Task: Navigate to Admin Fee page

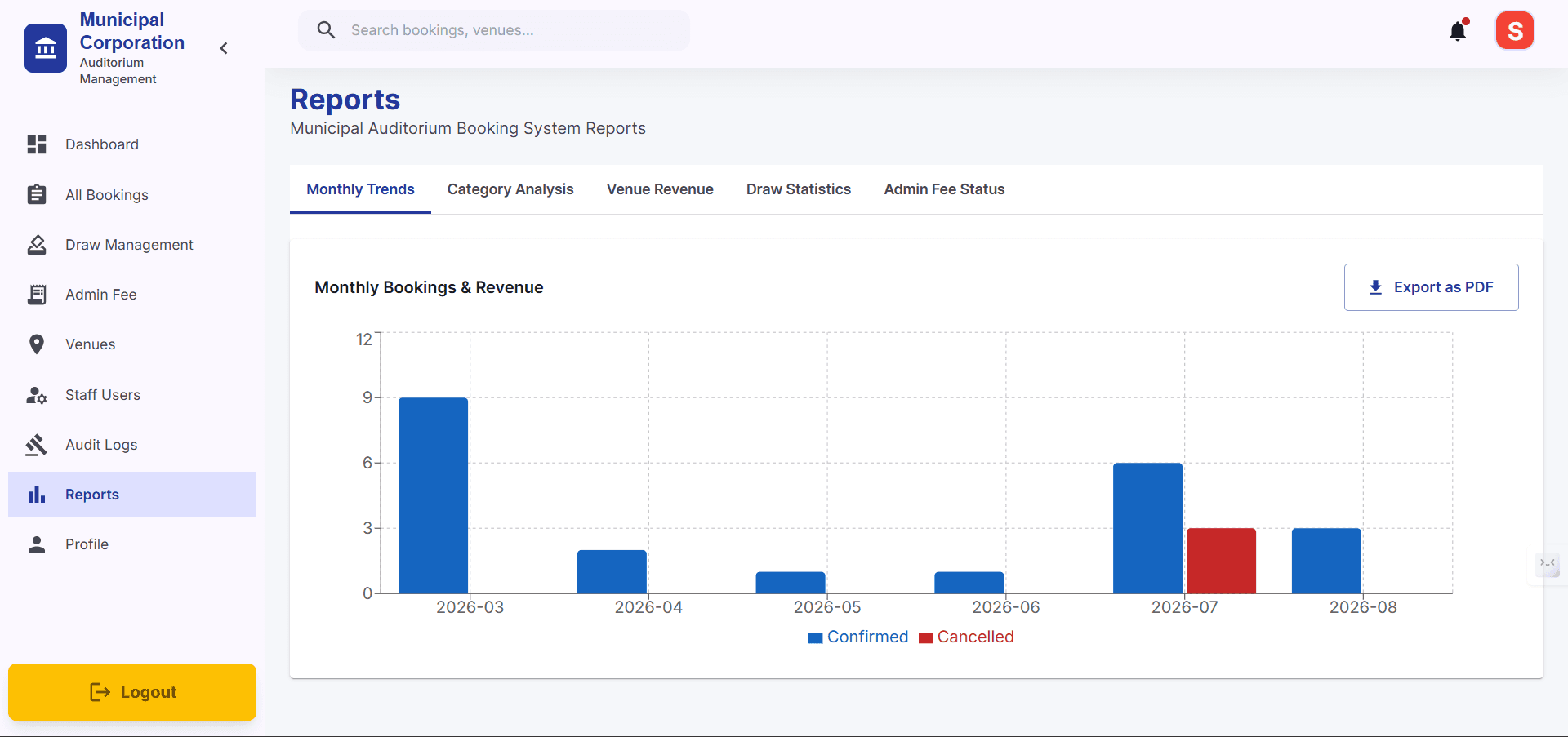Action: (x=132, y=295)
